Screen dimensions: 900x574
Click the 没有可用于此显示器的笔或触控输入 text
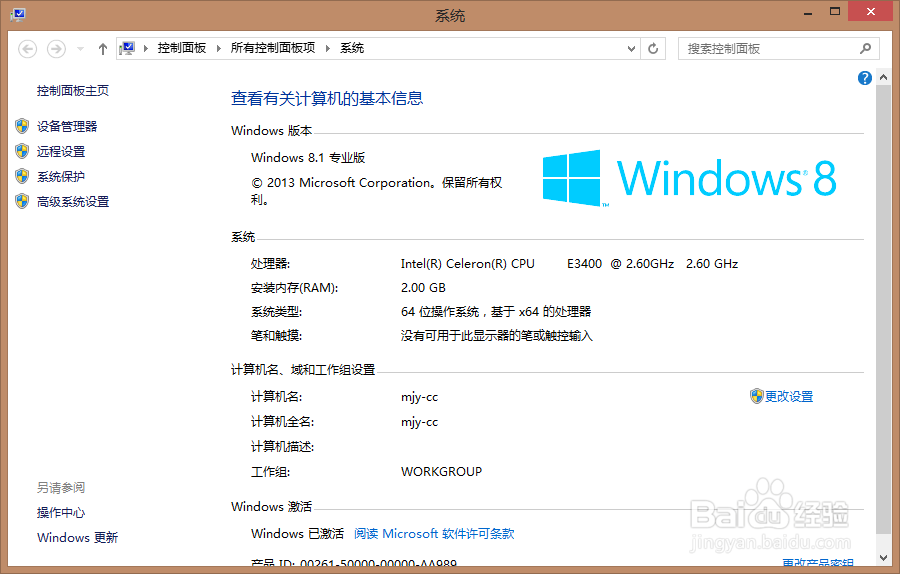(496, 336)
